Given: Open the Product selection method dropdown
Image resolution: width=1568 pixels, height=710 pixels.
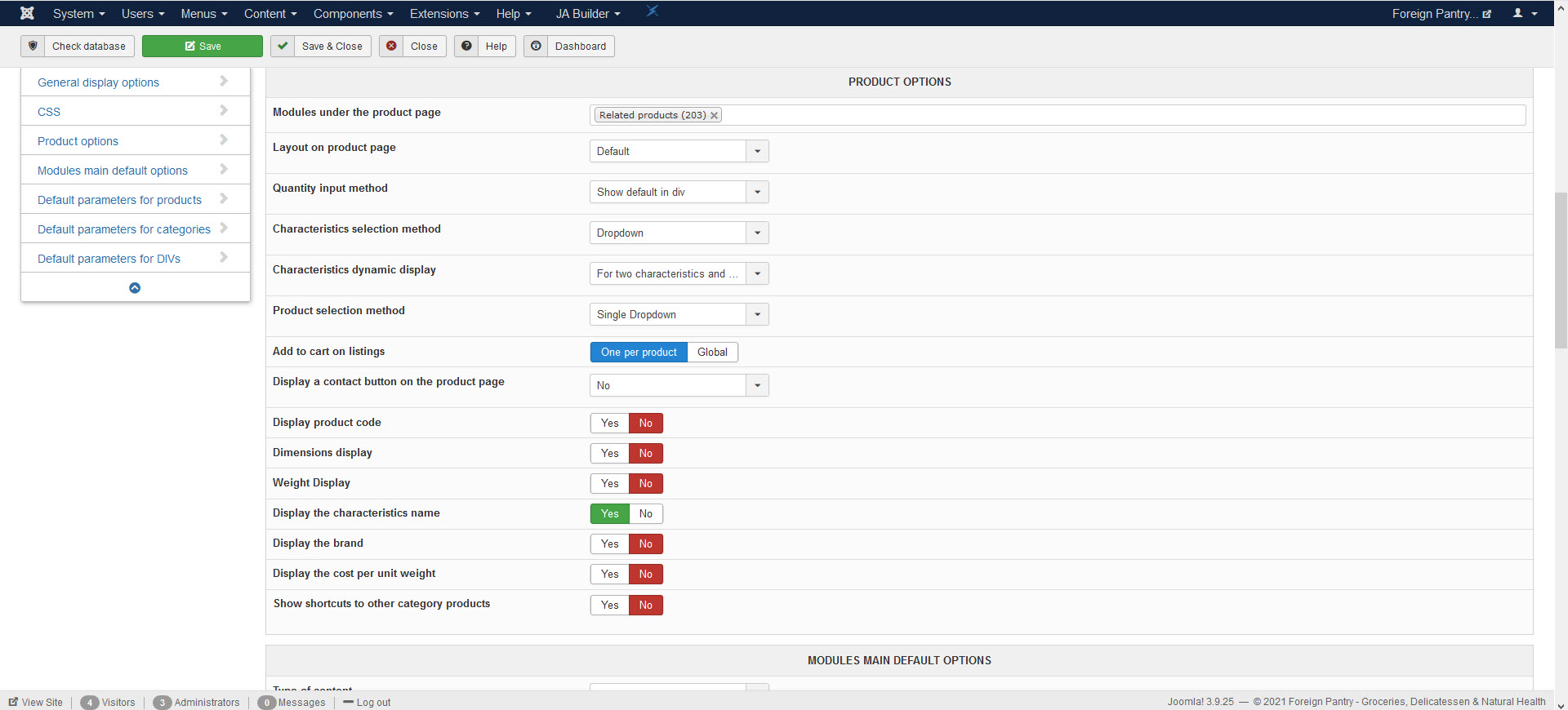Looking at the screenshot, I should point(679,314).
